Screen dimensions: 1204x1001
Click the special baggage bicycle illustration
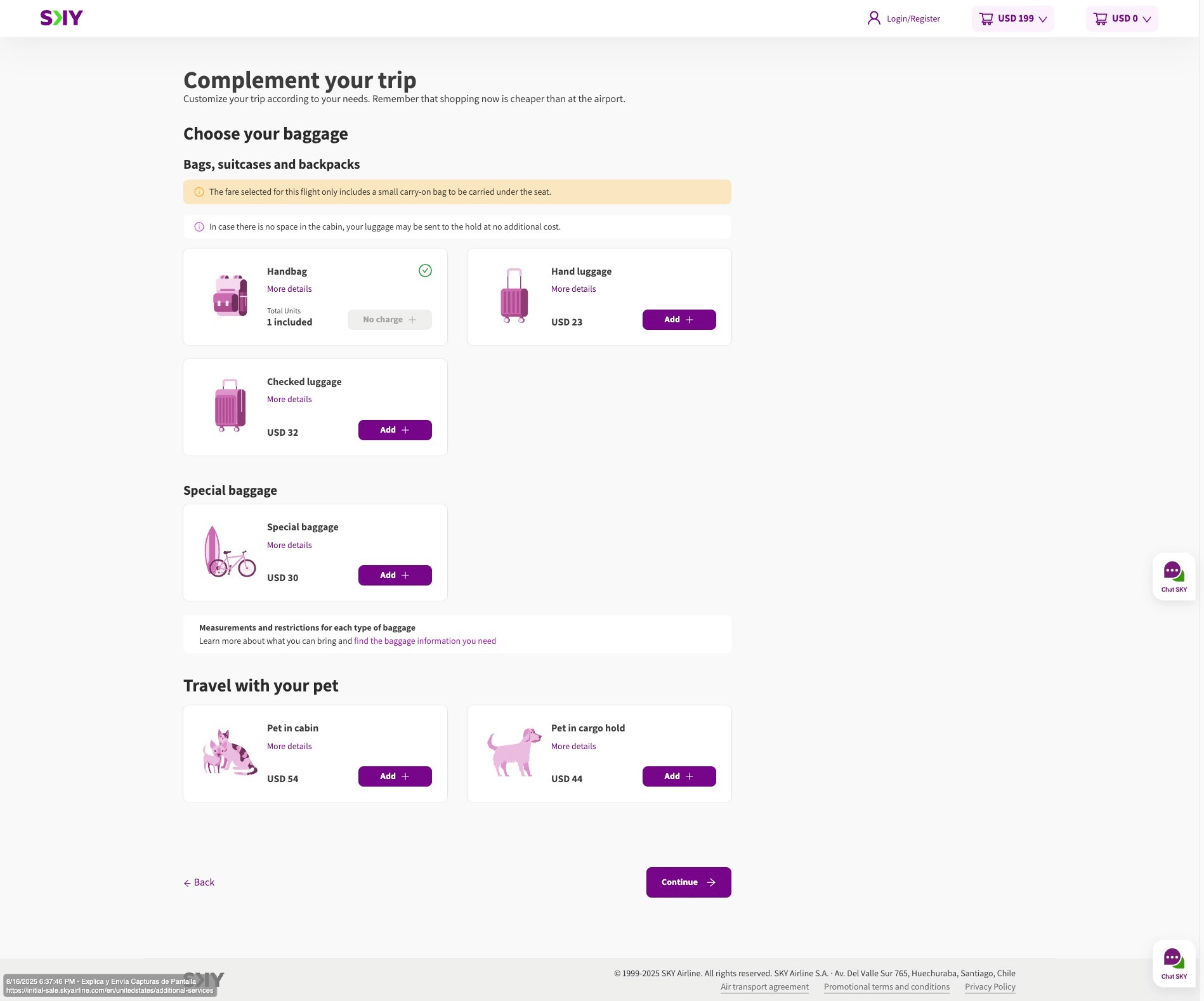pos(230,553)
